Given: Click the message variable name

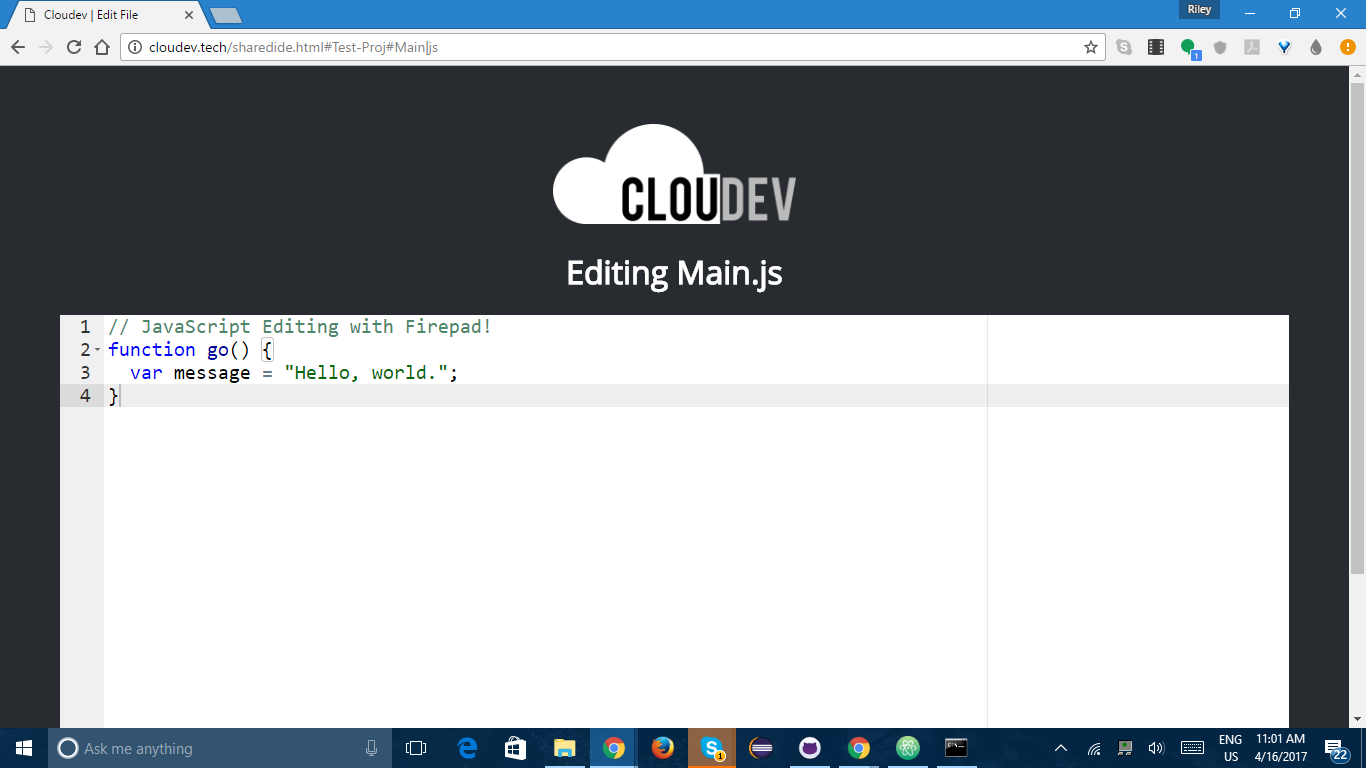Looking at the screenshot, I should click(x=212, y=373).
